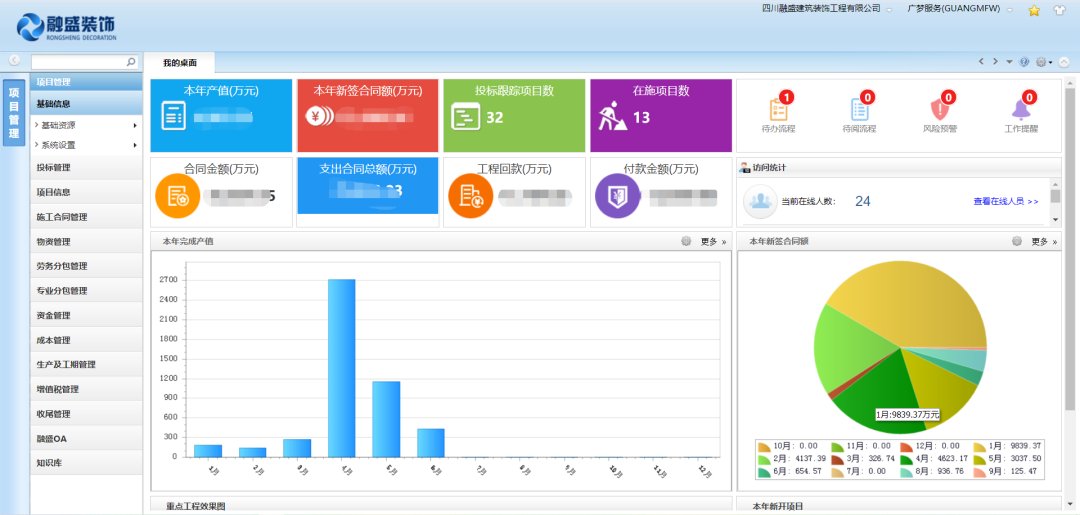Open the 待阅流程 to-read workflow icon
The height and width of the screenshot is (515, 1080).
(858, 111)
